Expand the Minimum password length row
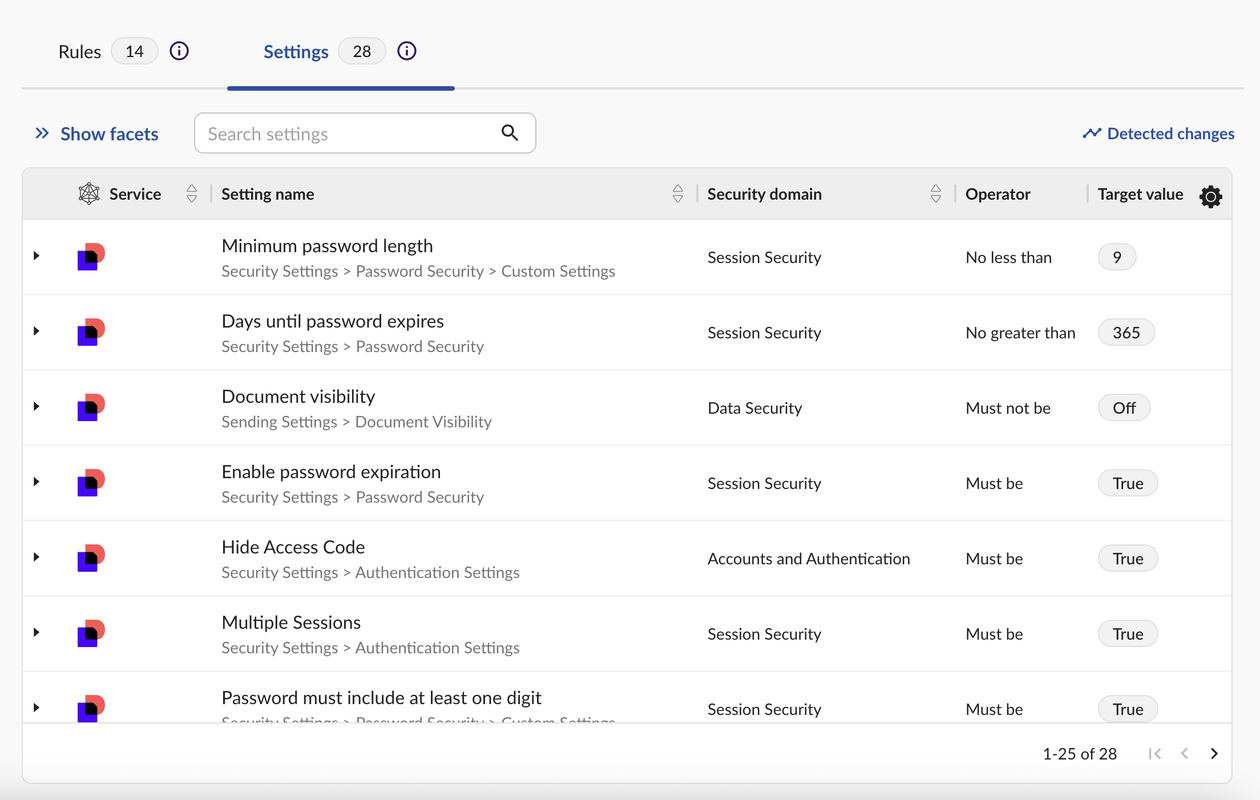The height and width of the screenshot is (800, 1260). [37, 256]
